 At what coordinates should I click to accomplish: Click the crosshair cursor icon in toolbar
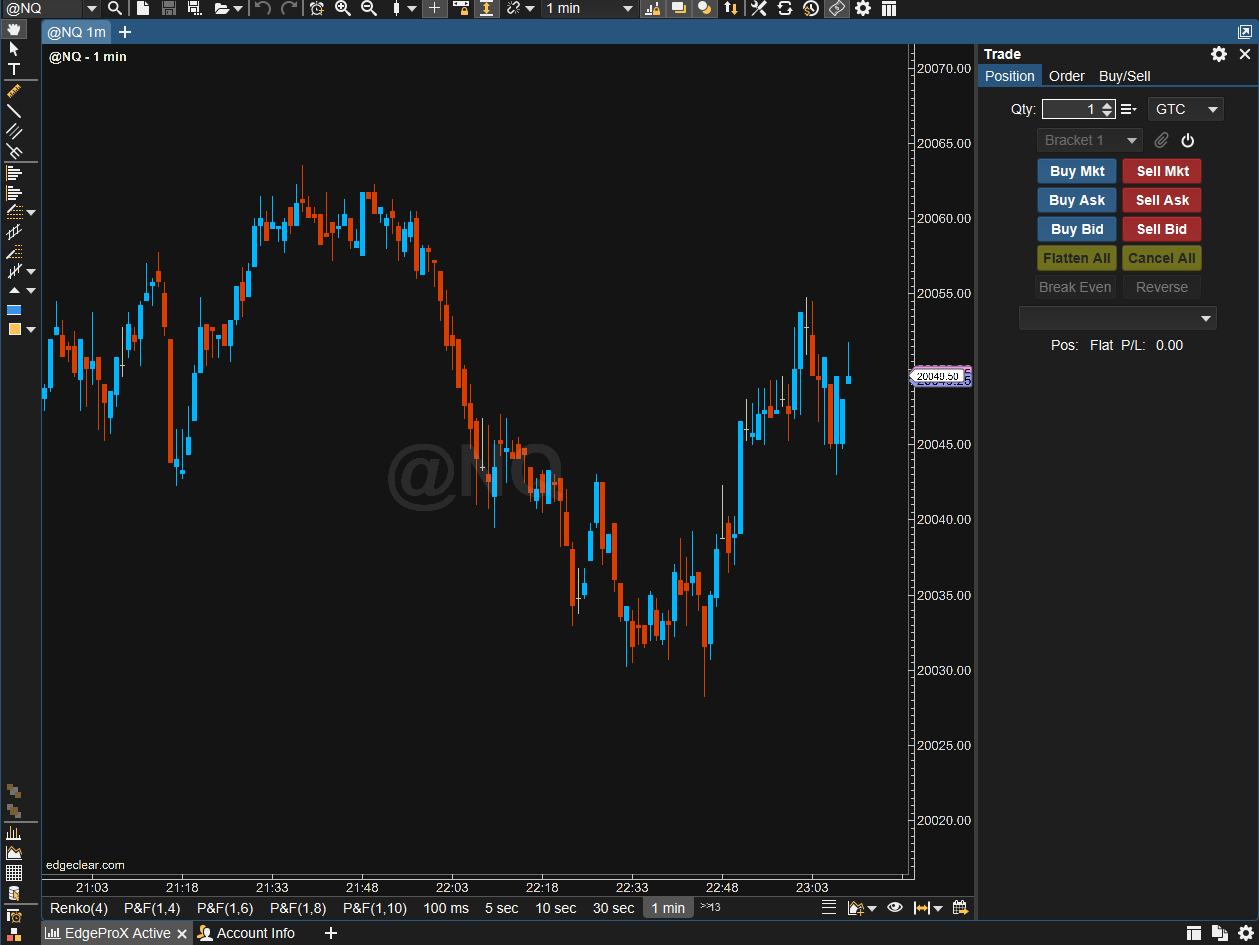pyautogui.click(x=434, y=9)
